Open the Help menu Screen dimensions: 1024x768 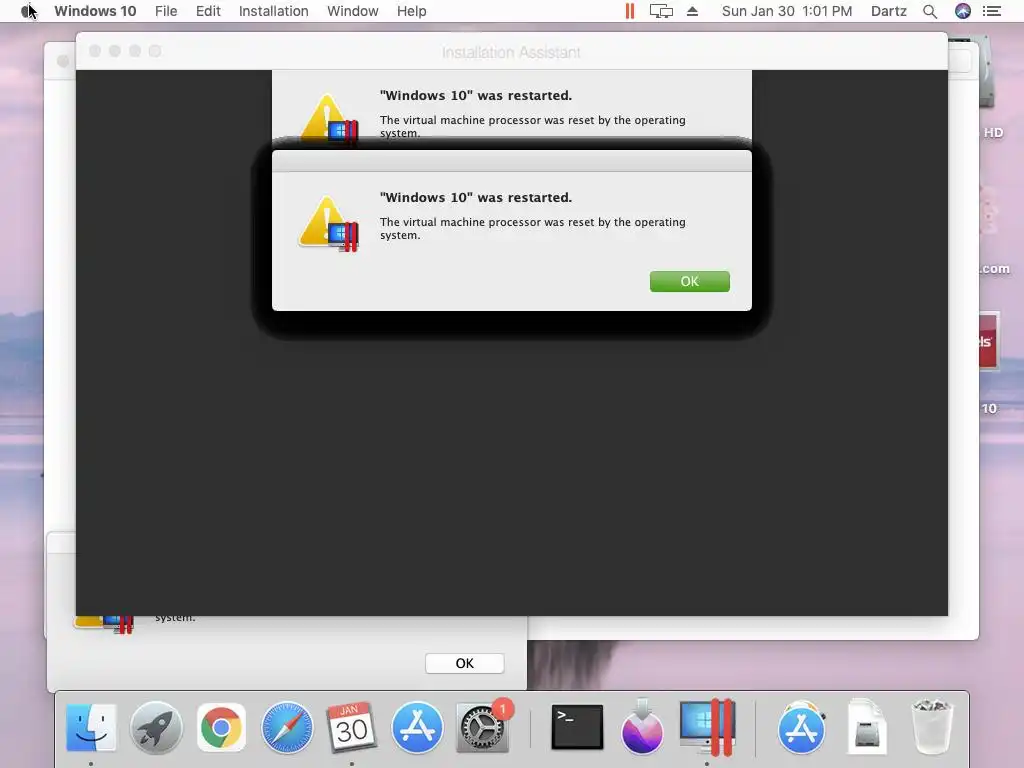tap(411, 11)
